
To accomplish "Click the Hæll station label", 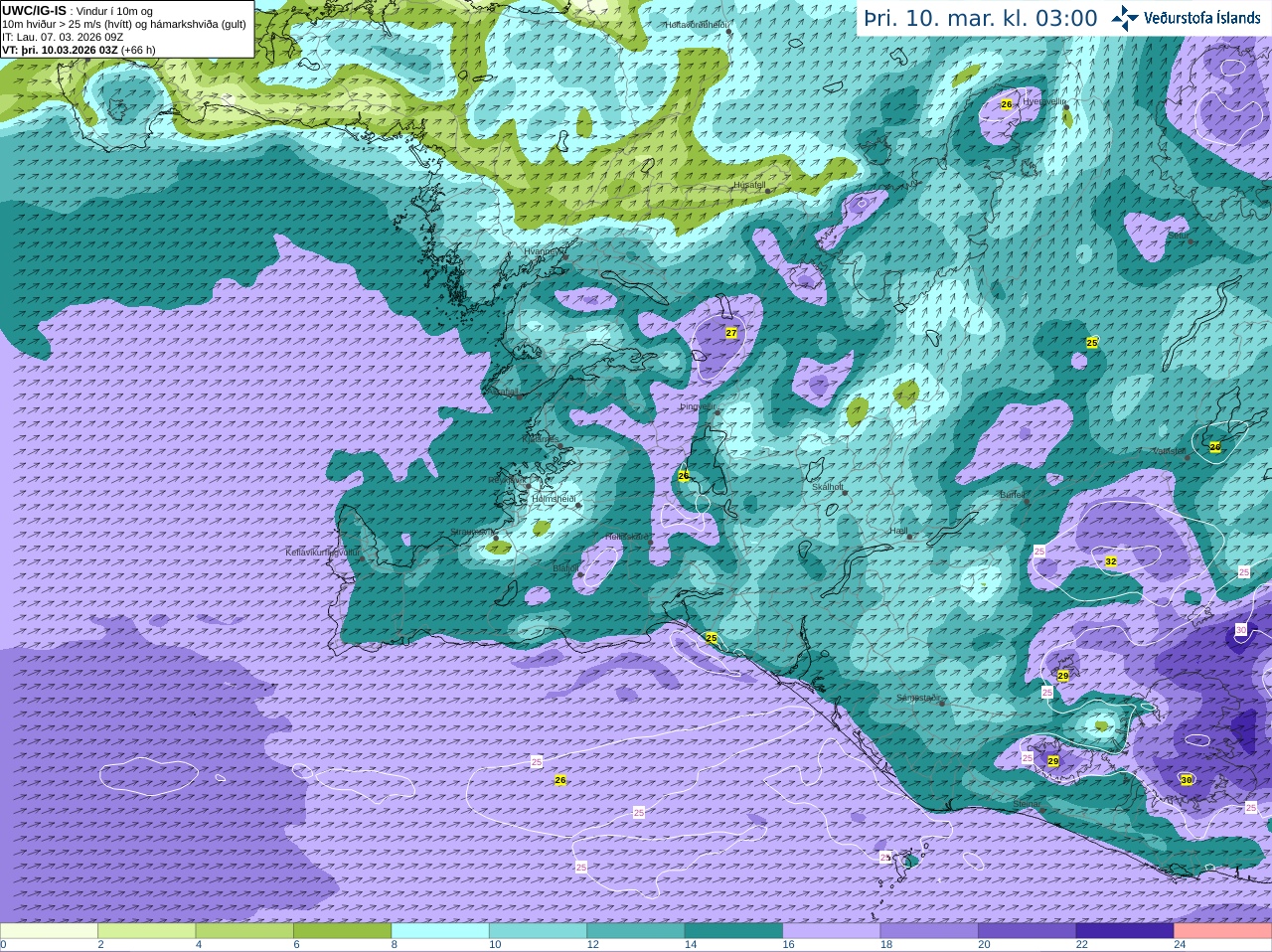I will [898, 531].
